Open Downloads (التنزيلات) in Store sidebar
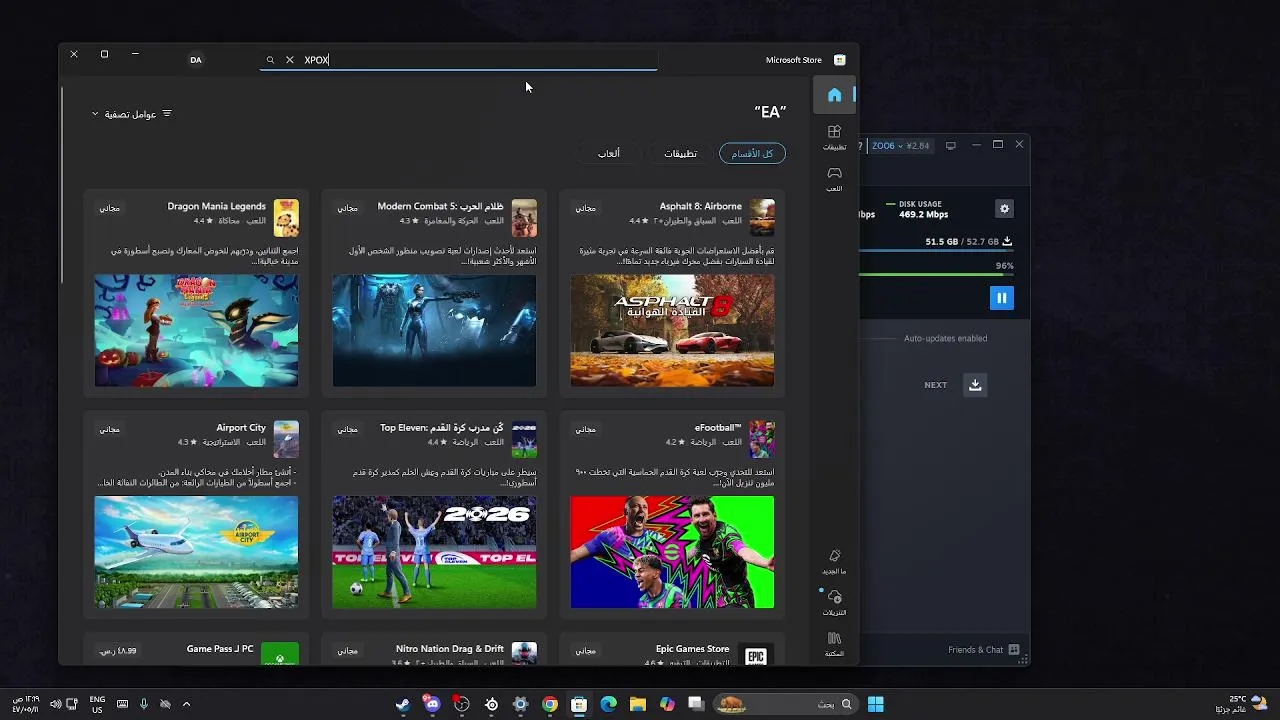 click(x=834, y=603)
